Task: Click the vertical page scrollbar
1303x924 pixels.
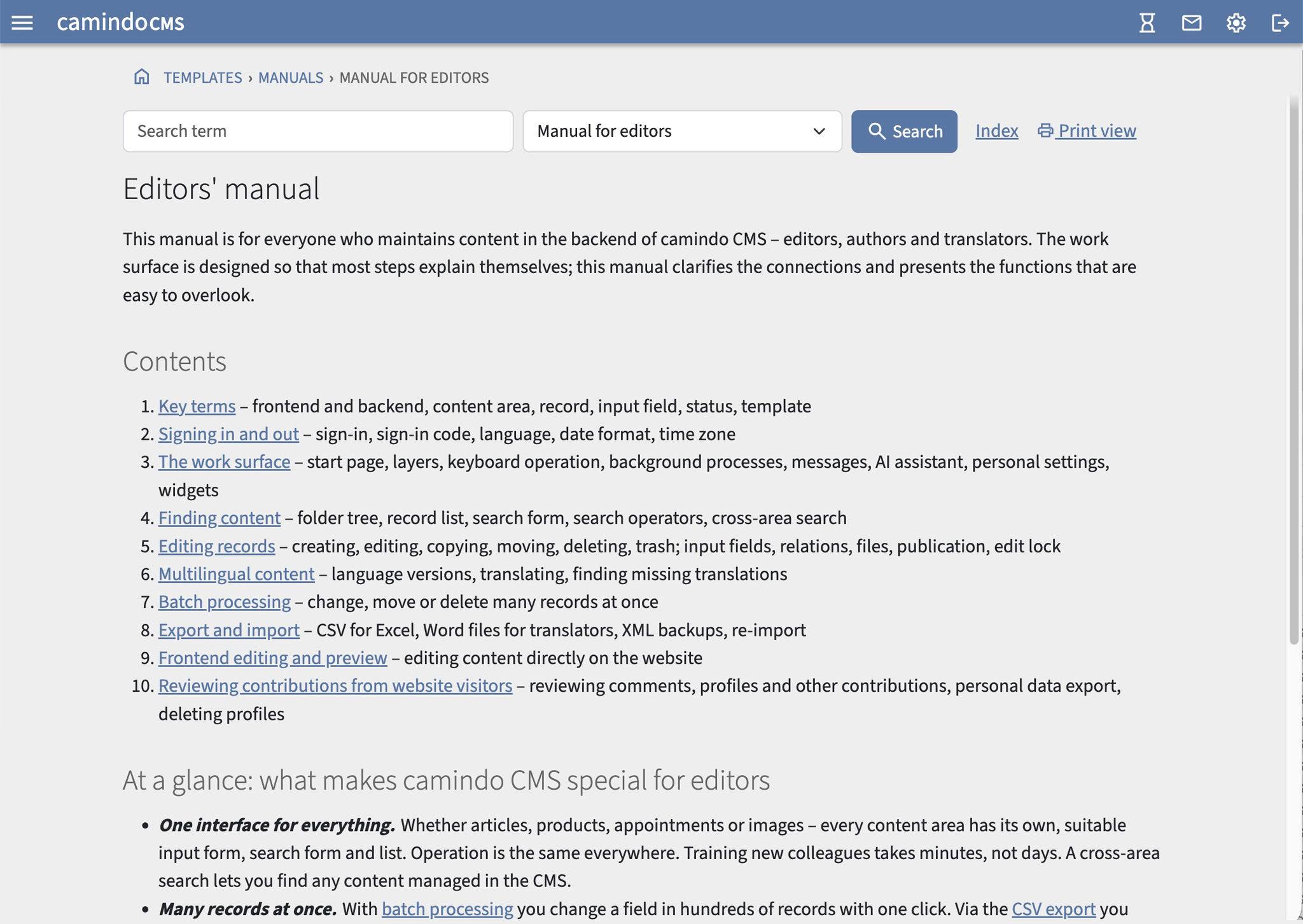Action: pyautogui.click(x=1294, y=369)
